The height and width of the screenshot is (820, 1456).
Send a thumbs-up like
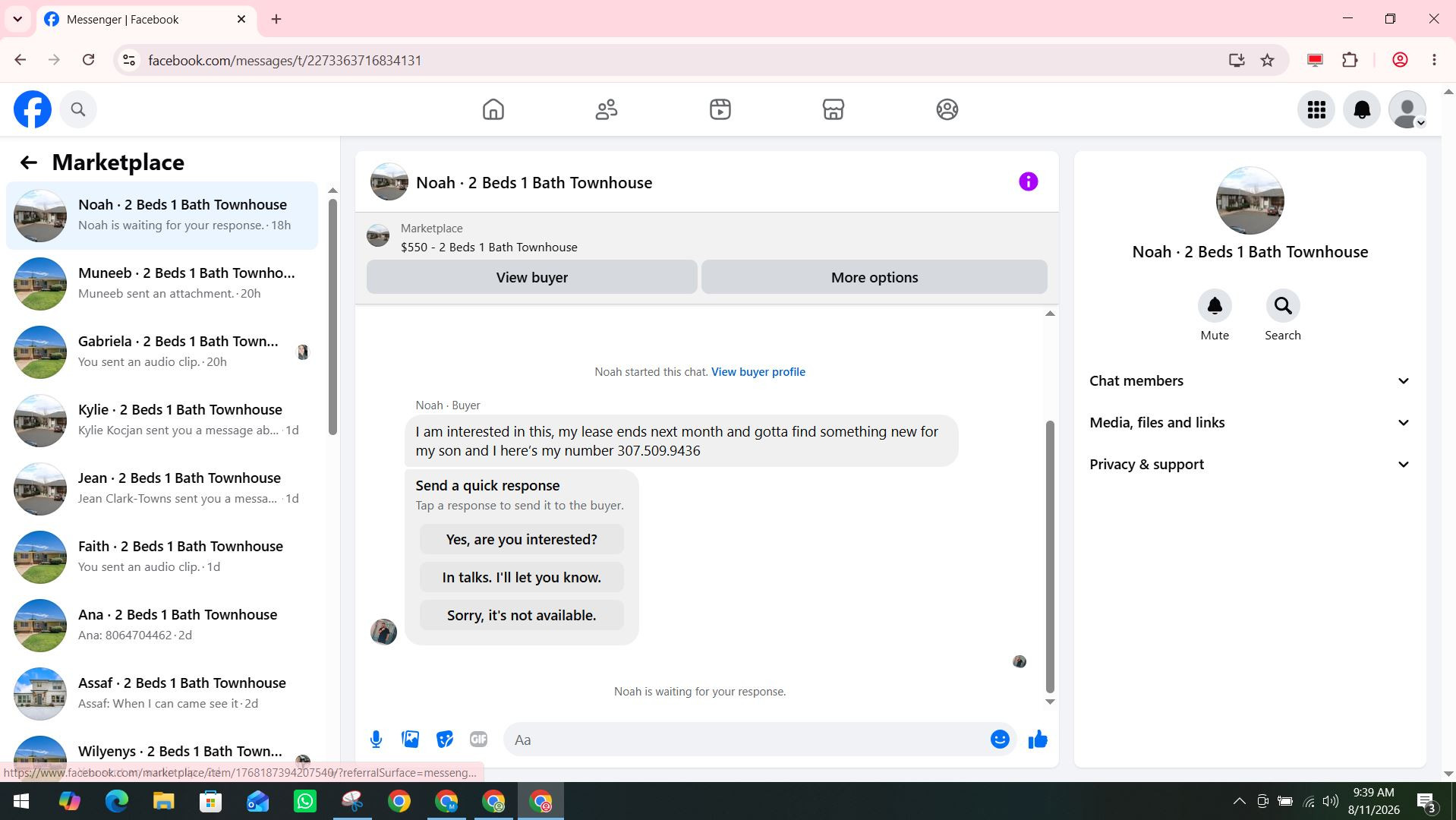(1038, 740)
